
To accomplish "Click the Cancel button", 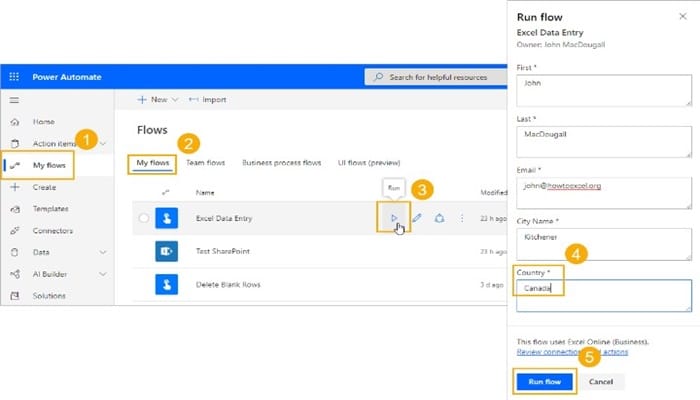I will tap(601, 382).
